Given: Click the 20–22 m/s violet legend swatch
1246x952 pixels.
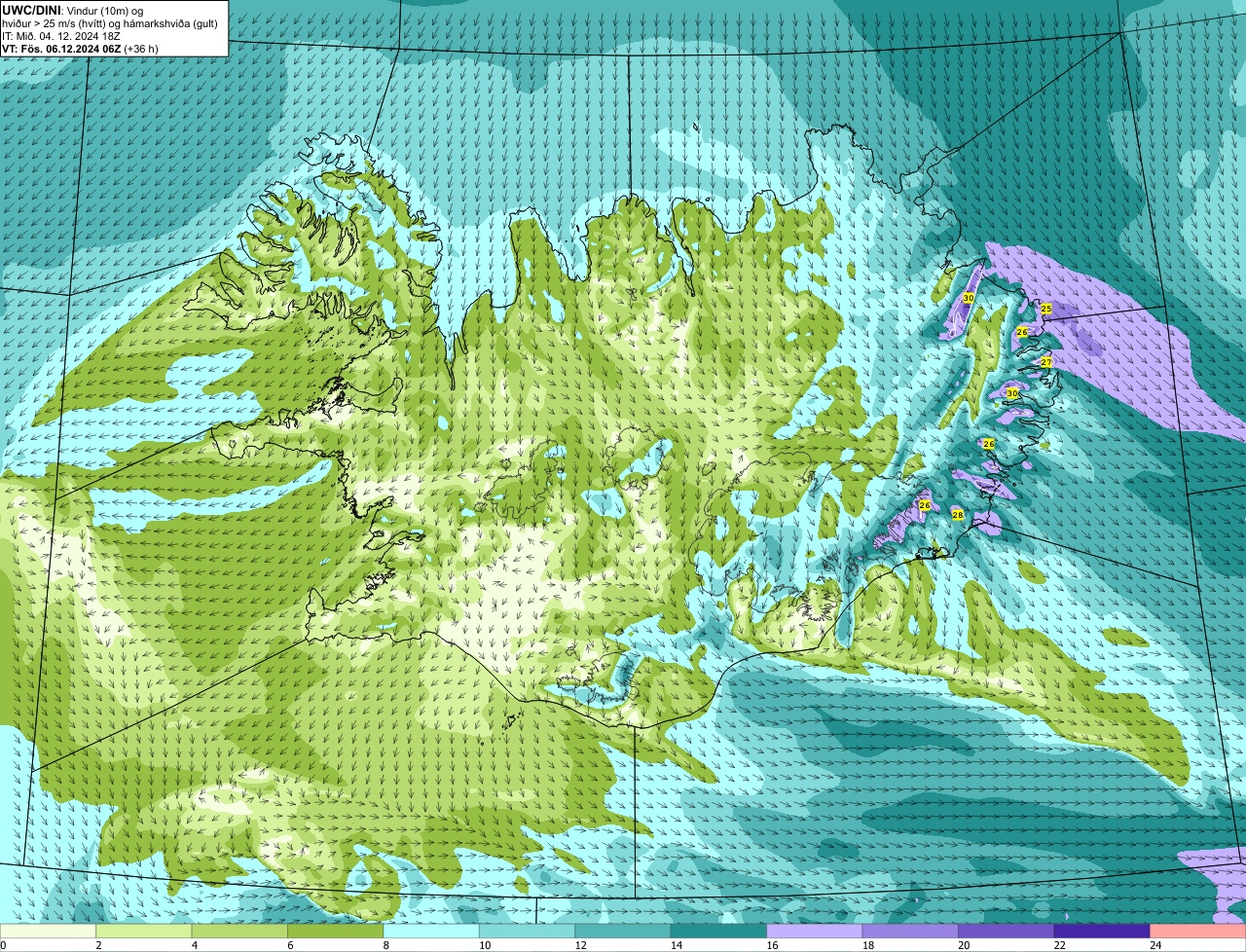Looking at the screenshot, I should pyautogui.click(x=1007, y=932).
